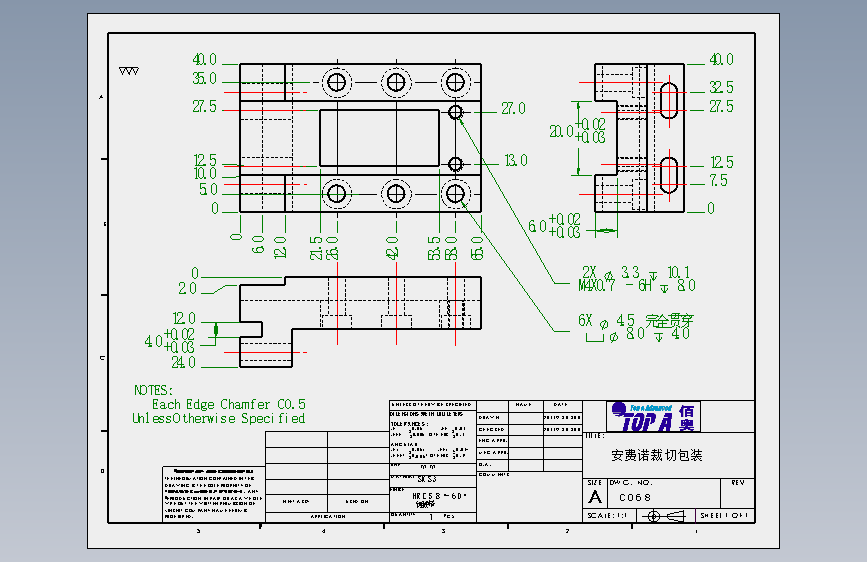
Task: Click the TOP A company logo
Action: point(654,417)
